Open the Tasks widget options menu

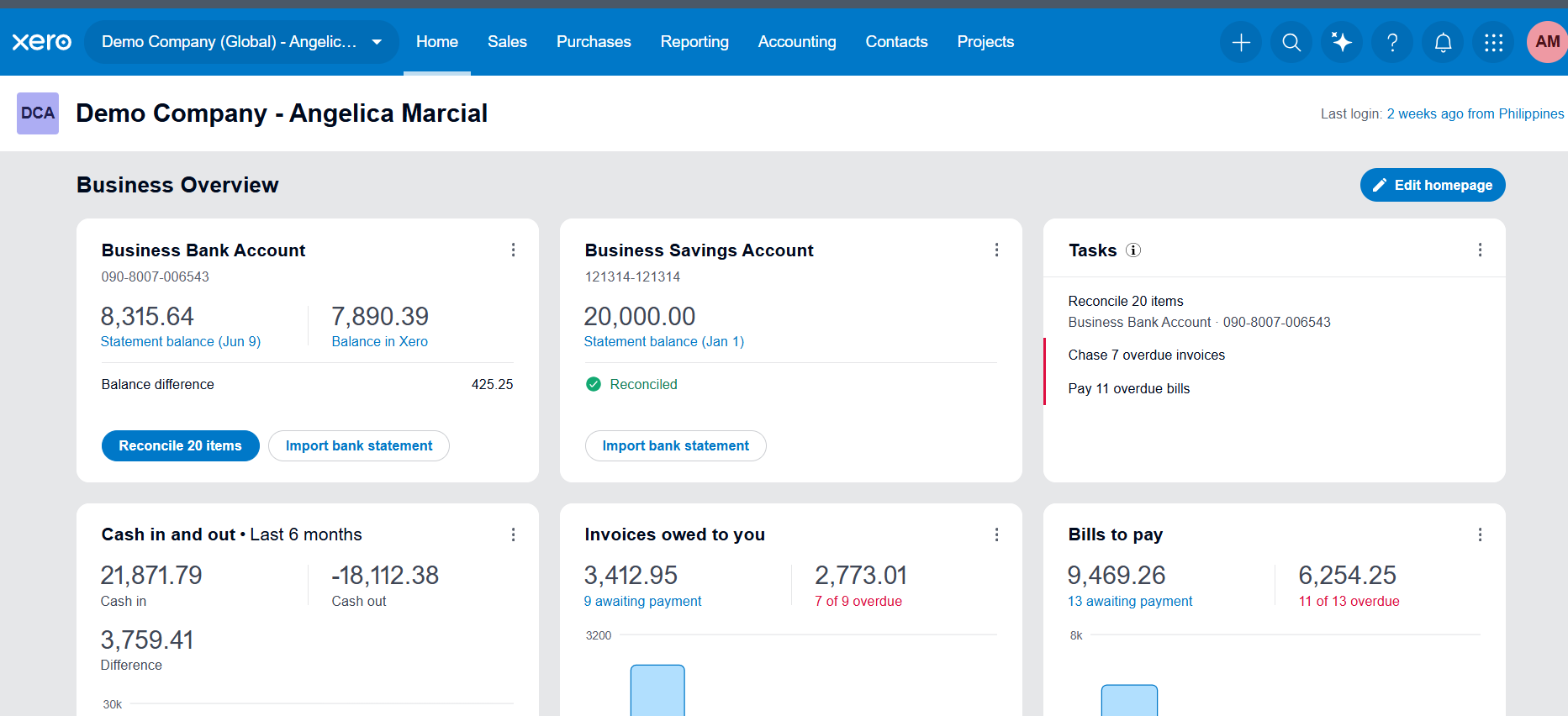[x=1480, y=250]
